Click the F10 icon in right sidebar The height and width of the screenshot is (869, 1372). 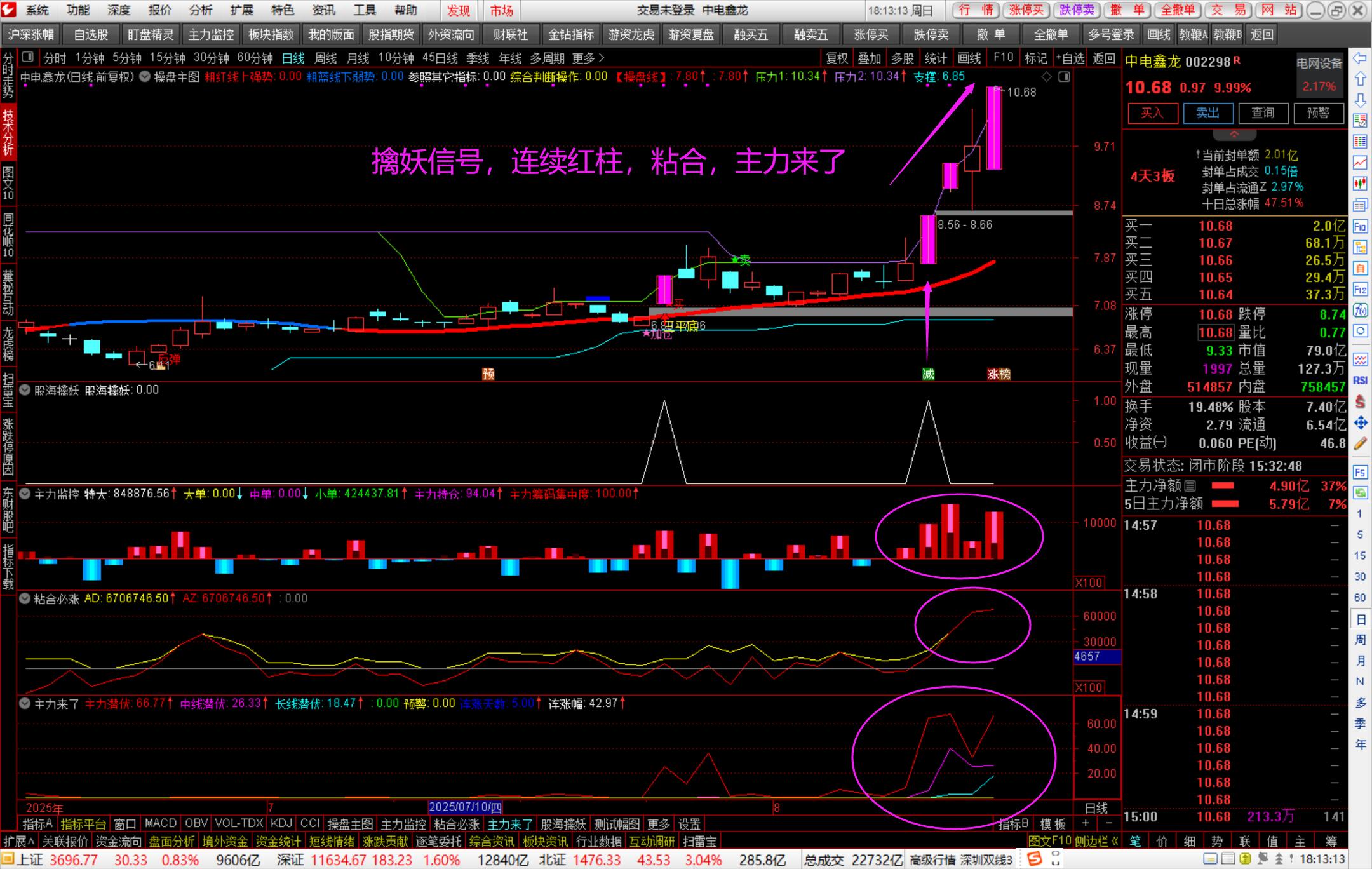(1360, 226)
